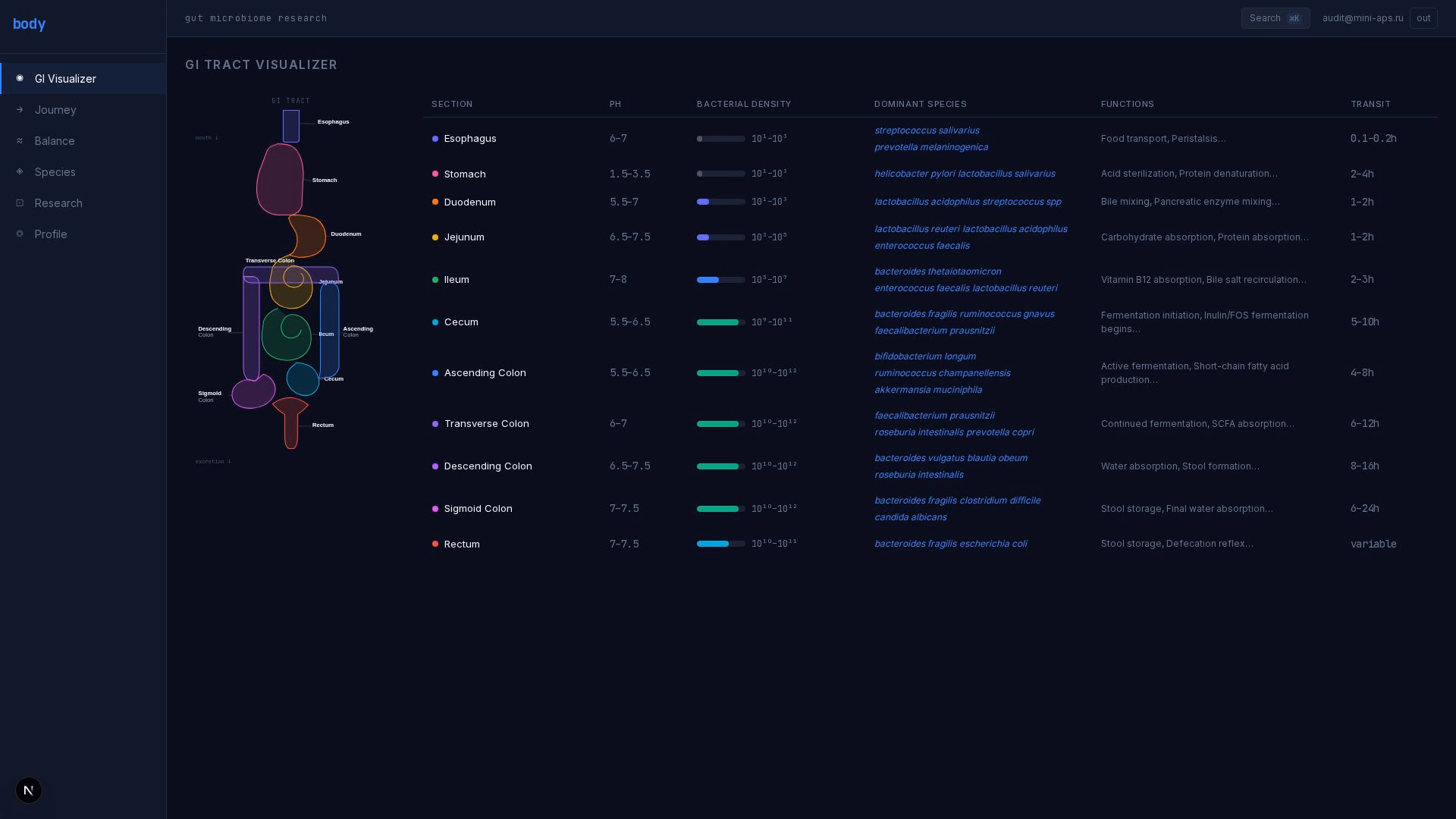Open the Profile menu item
This screenshot has width=1456, height=819.
83,234
